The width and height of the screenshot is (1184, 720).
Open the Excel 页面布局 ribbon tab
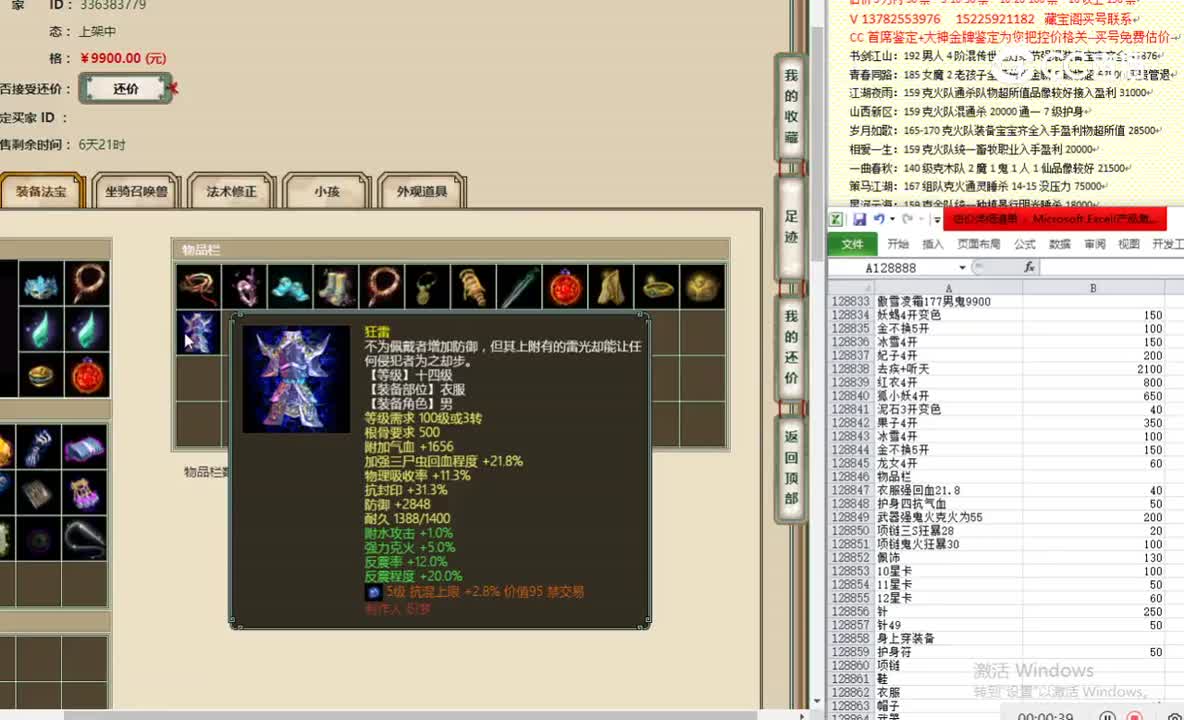(979, 245)
